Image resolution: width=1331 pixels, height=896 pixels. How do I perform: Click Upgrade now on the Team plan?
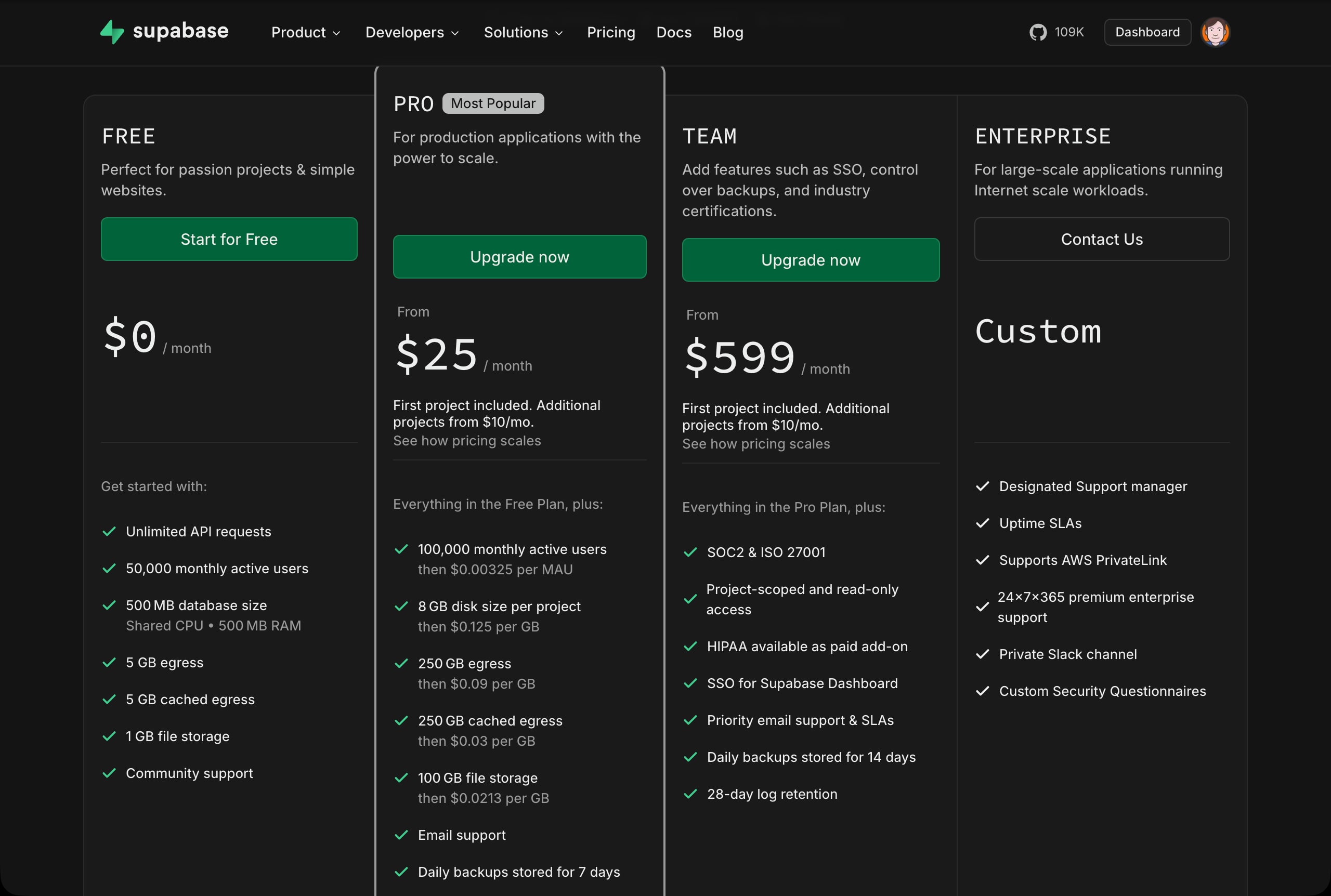point(811,260)
